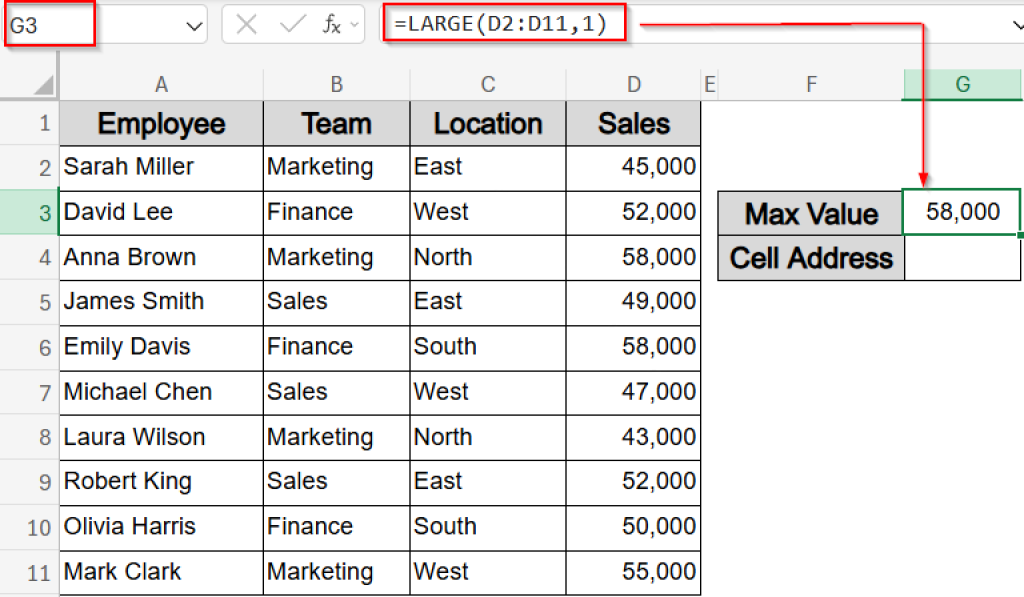The width and height of the screenshot is (1024, 597).
Task: Select cell G3 containing 58,000
Action: point(961,213)
